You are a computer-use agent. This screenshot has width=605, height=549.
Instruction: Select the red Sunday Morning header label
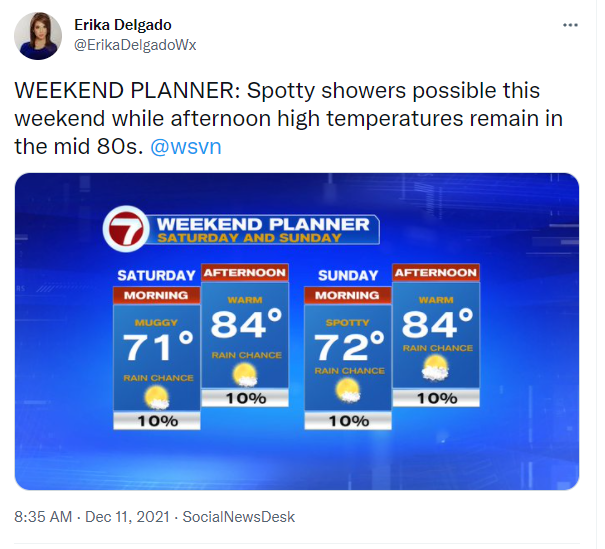347,295
